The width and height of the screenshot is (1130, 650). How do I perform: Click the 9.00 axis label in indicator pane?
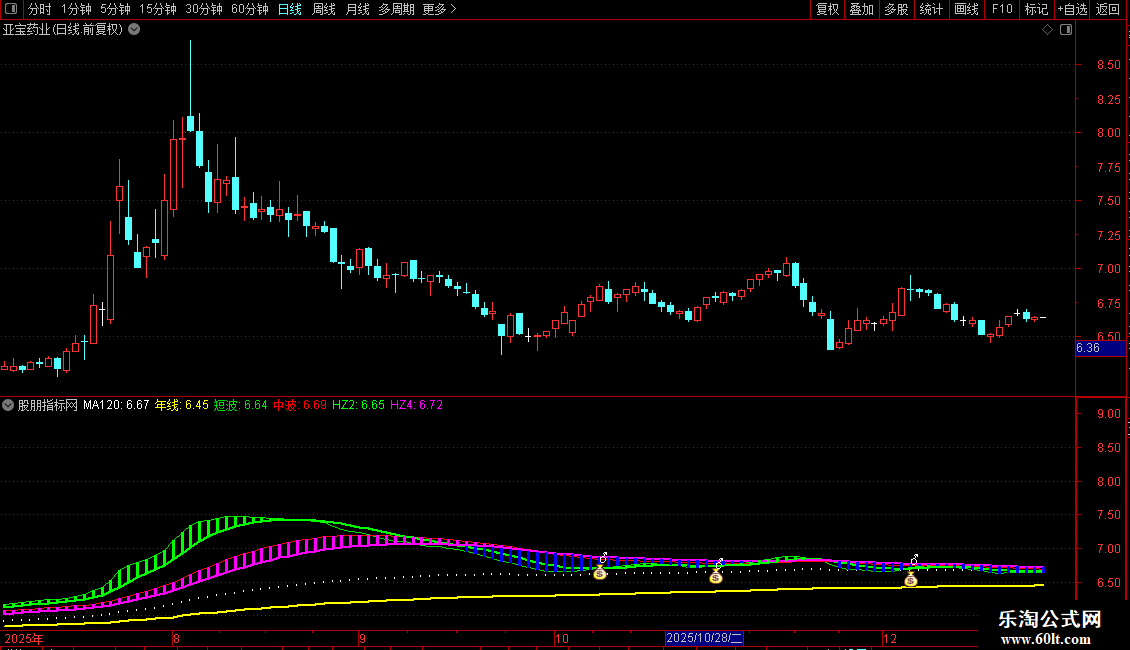coord(1108,414)
